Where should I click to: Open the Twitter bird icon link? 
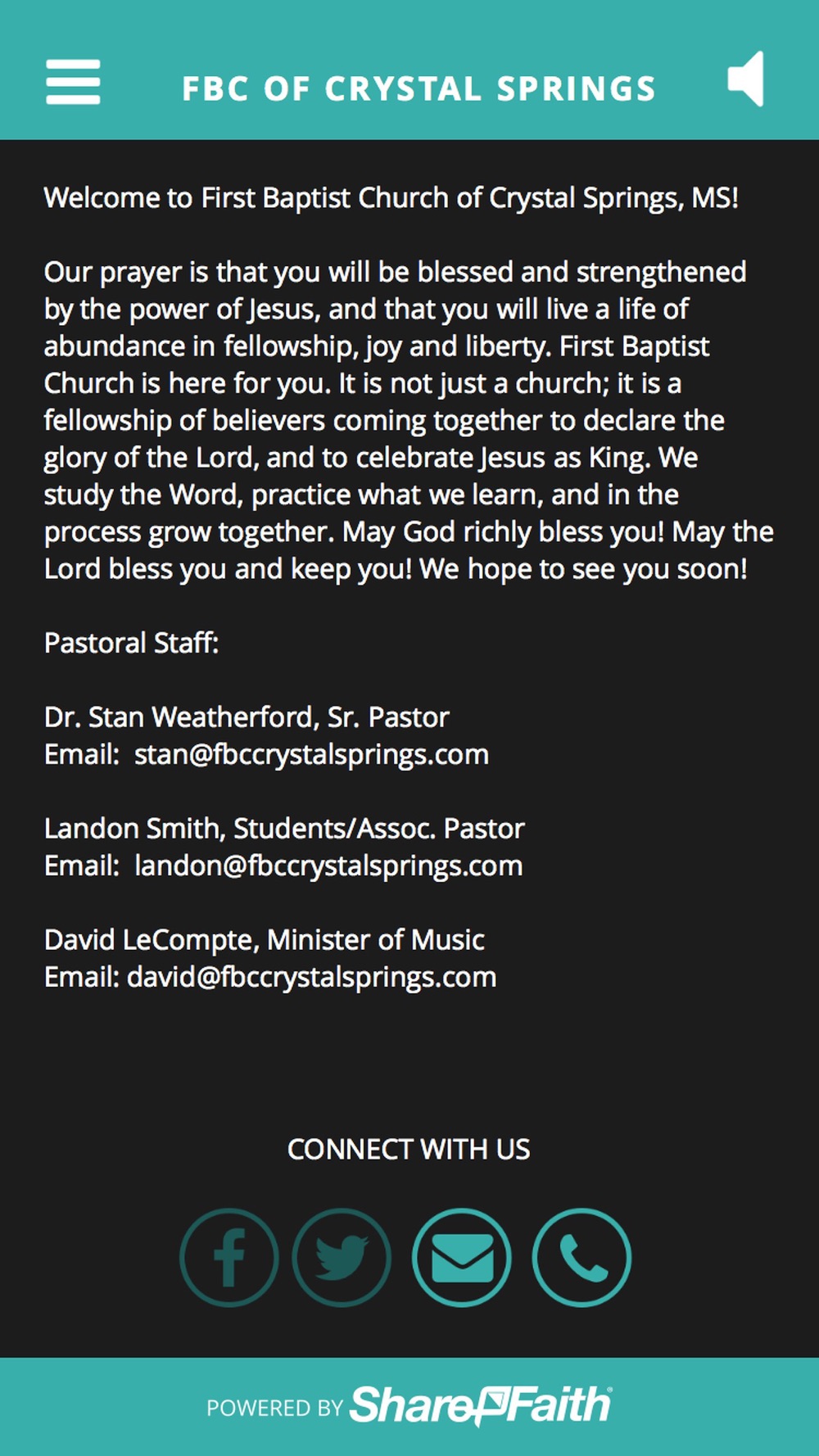(342, 1257)
